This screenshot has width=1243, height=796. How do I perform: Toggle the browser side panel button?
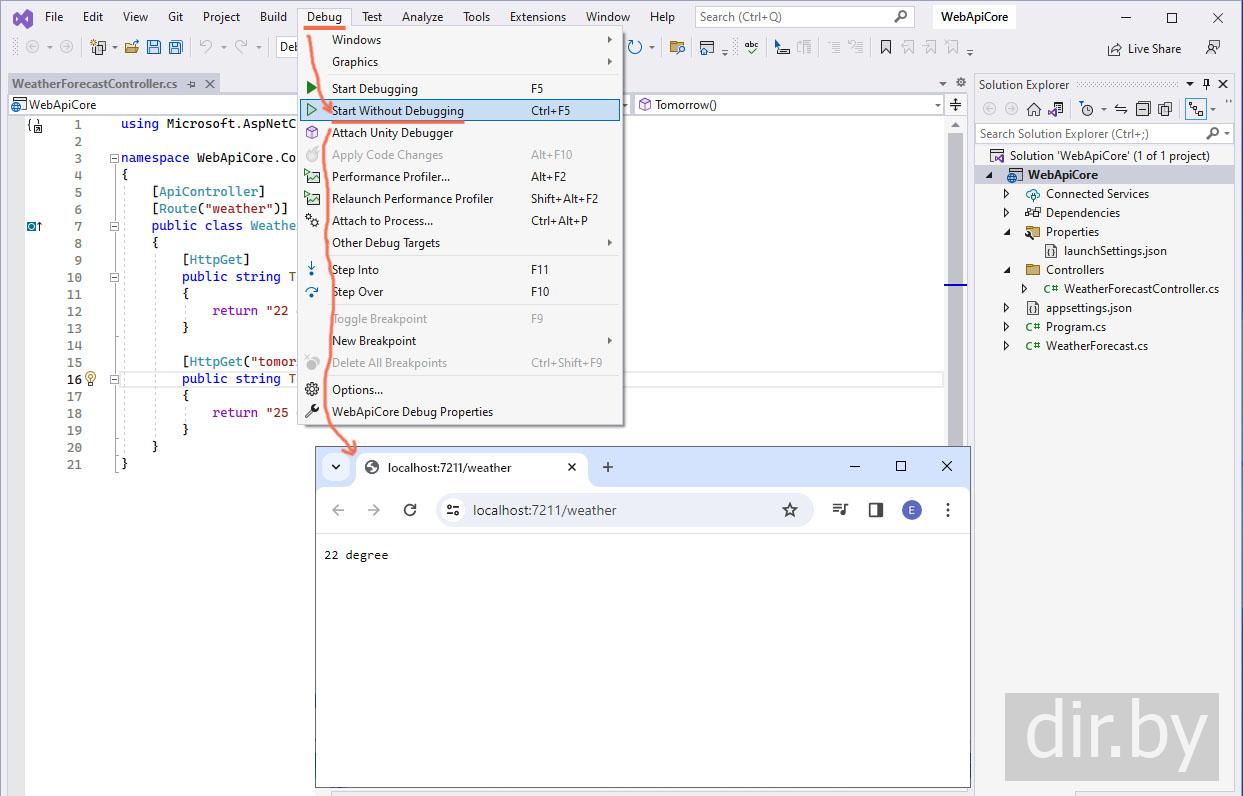click(x=876, y=510)
